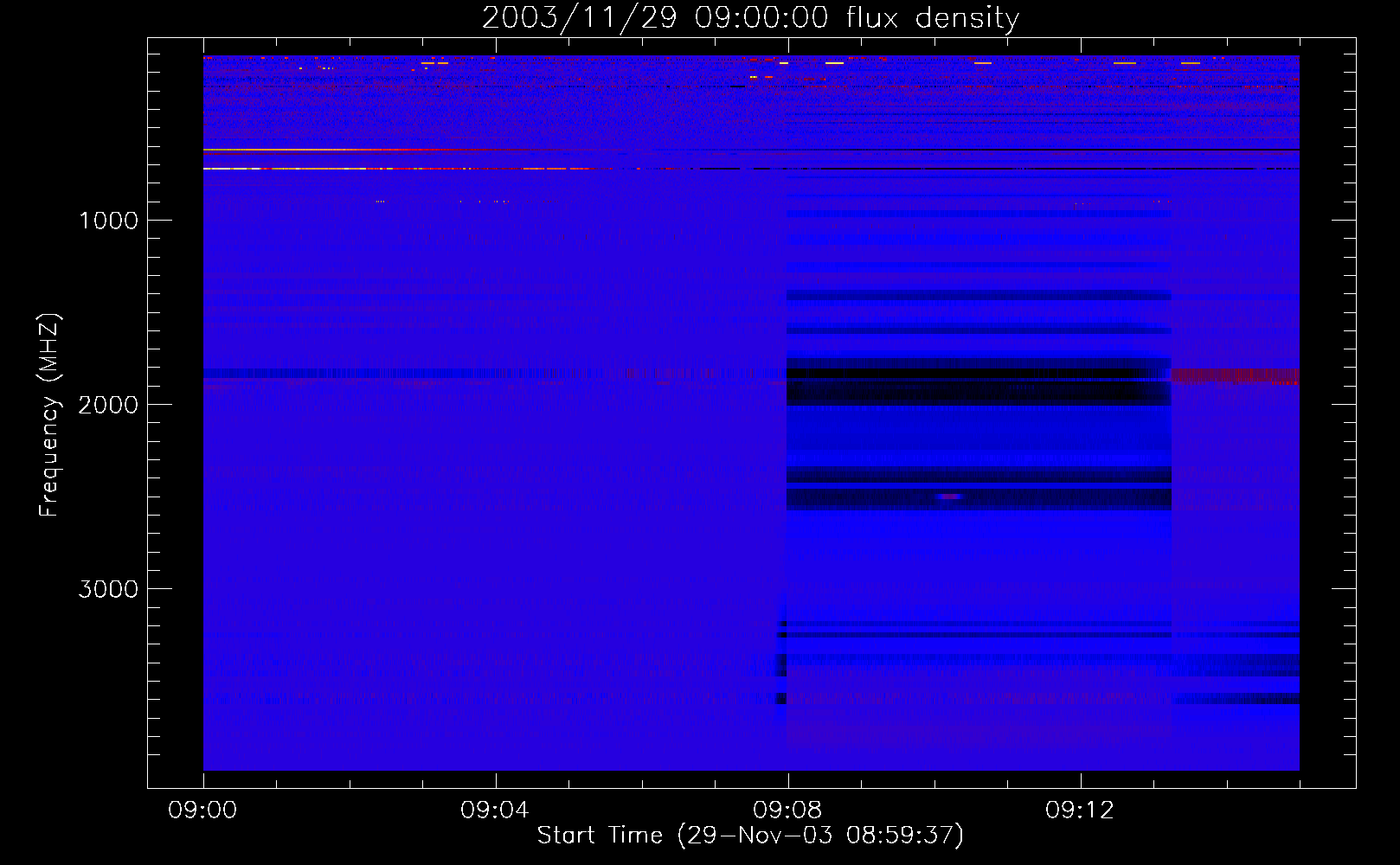Click the '3000' frequency tick label
This screenshot has height=865, width=1400.
[x=108, y=589]
